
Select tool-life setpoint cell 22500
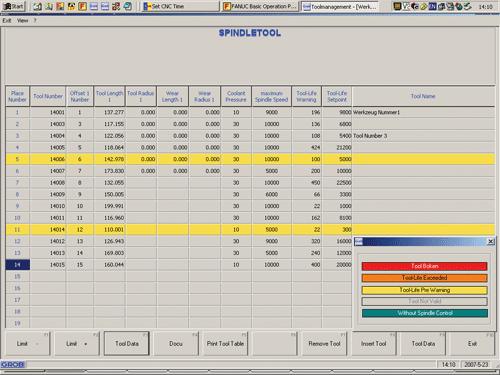[x=337, y=183]
